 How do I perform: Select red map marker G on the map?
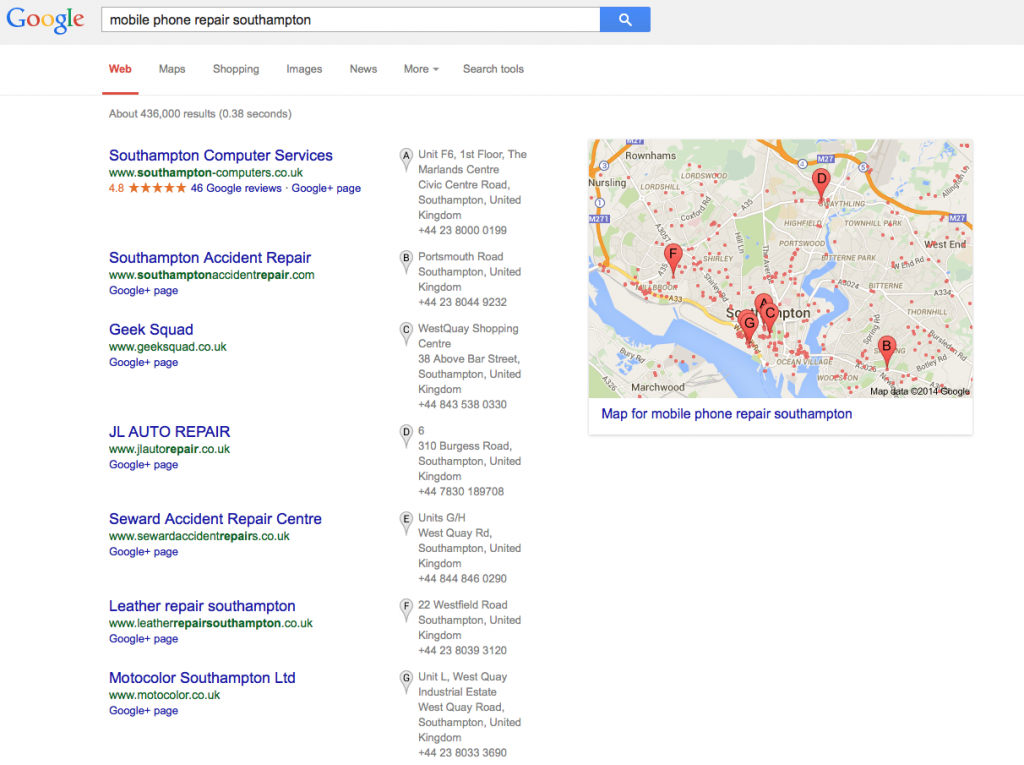(x=749, y=327)
